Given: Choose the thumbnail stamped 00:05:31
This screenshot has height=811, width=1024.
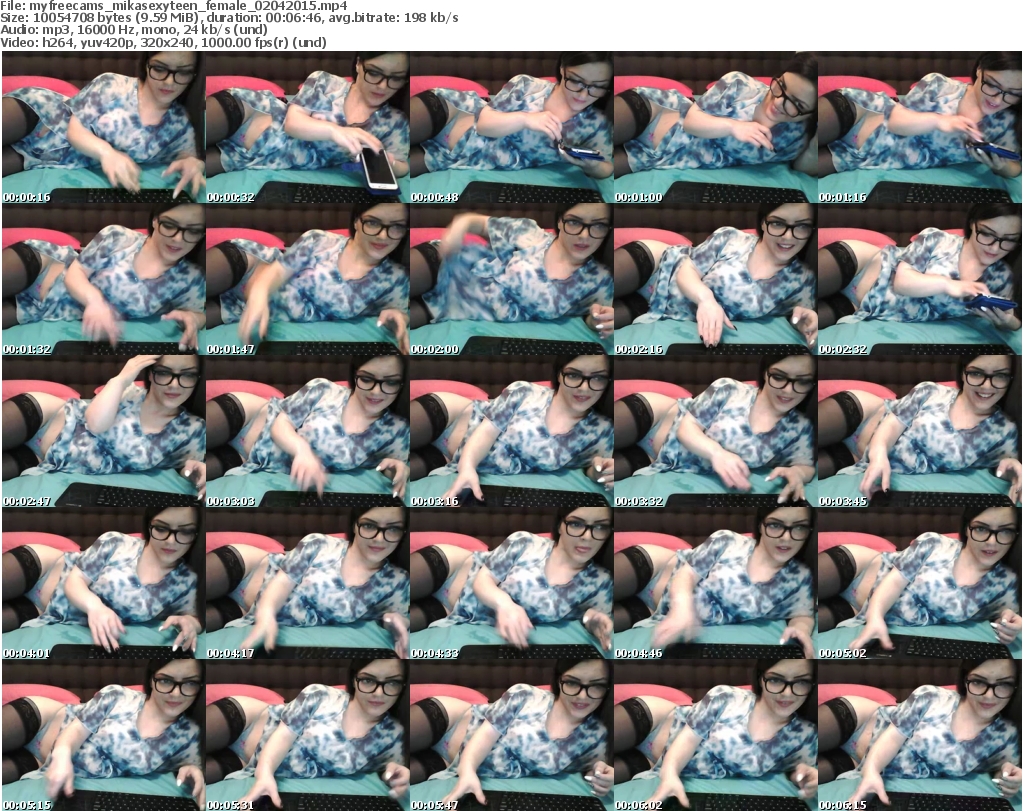Looking at the screenshot, I should pyautogui.click(x=308, y=735).
